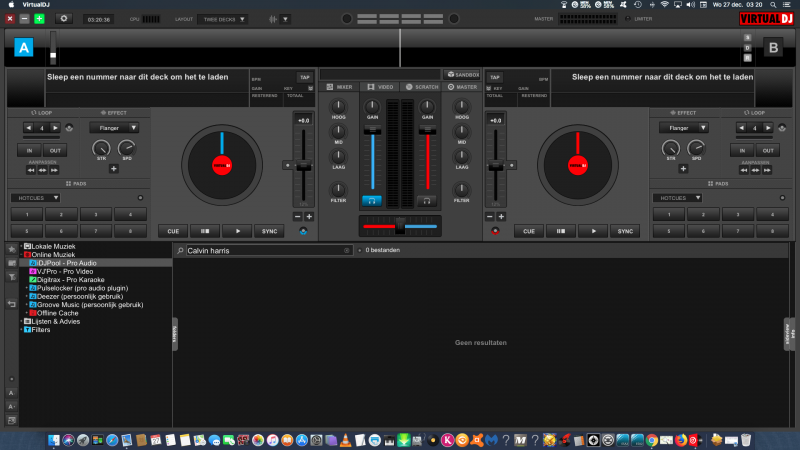Screen dimensions: 800x450
Task: Select VJ'Pro - Pro Video item
Action: point(61,271)
